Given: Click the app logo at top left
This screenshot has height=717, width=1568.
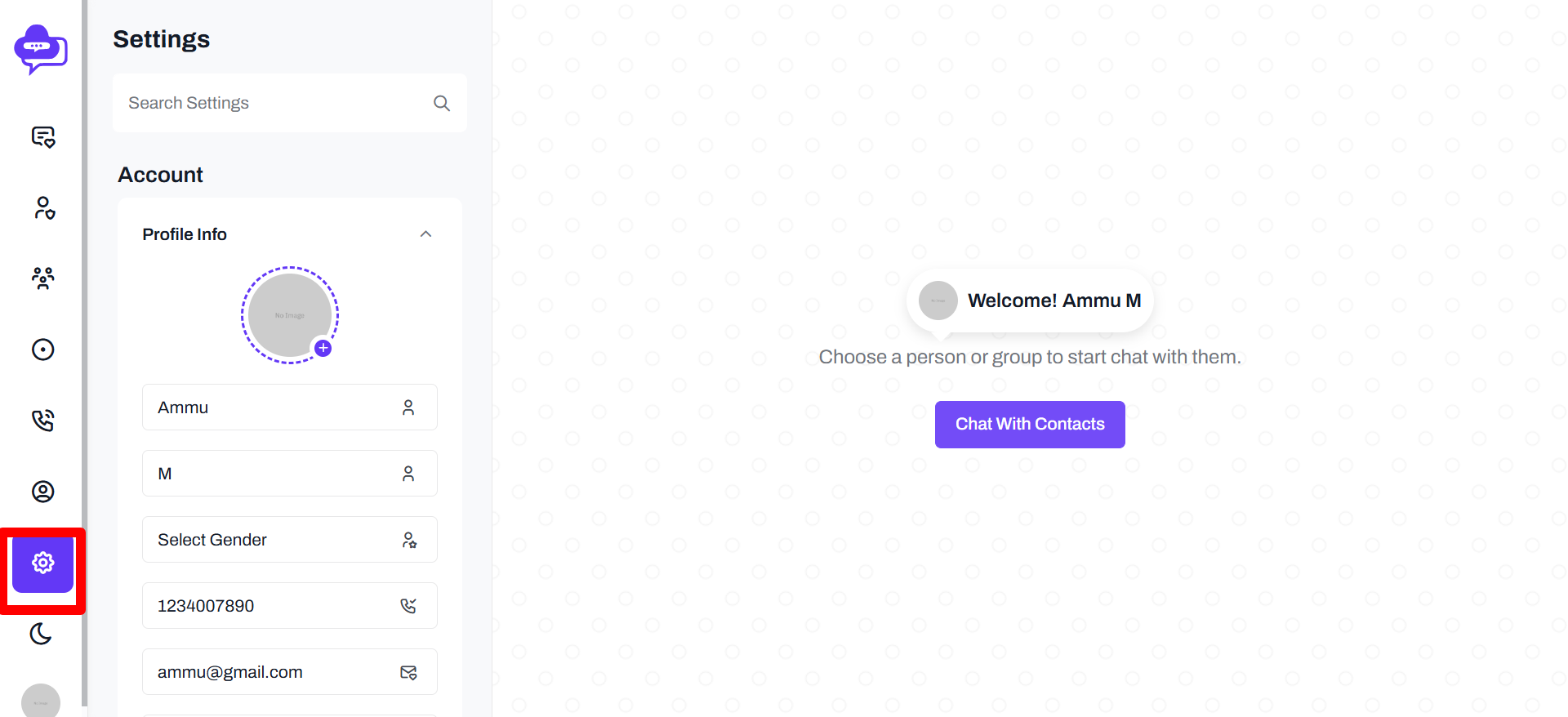Looking at the screenshot, I should (41, 50).
